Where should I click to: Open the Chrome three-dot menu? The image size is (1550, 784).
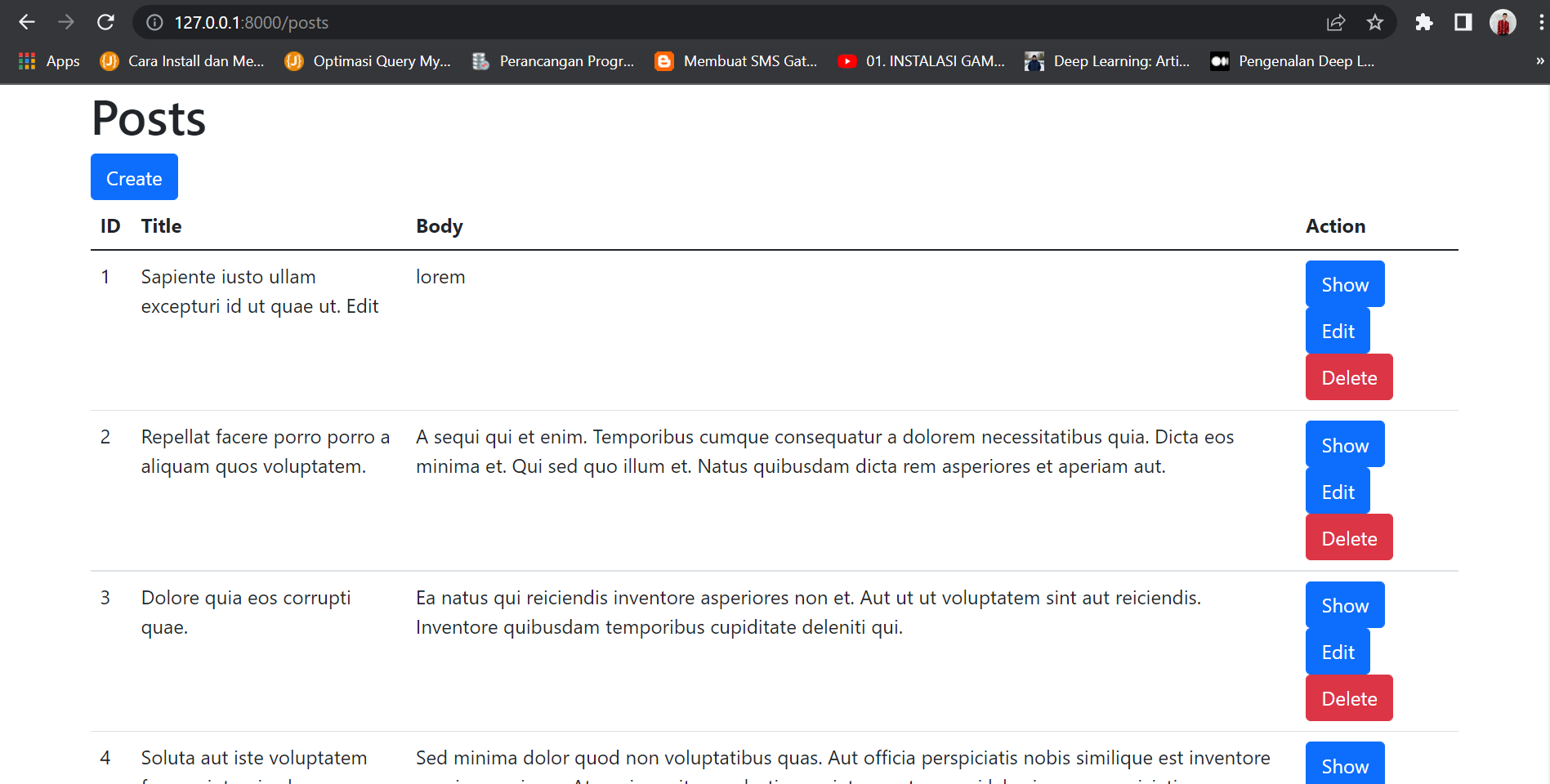click(1541, 22)
